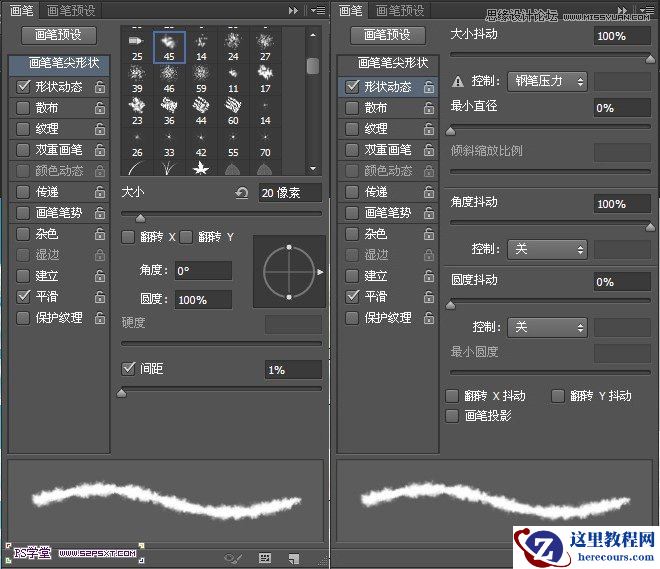Viewport: 660px width, 569px height.
Task: Toggle lock icon for 建立 in right panel
Action: 429,276
